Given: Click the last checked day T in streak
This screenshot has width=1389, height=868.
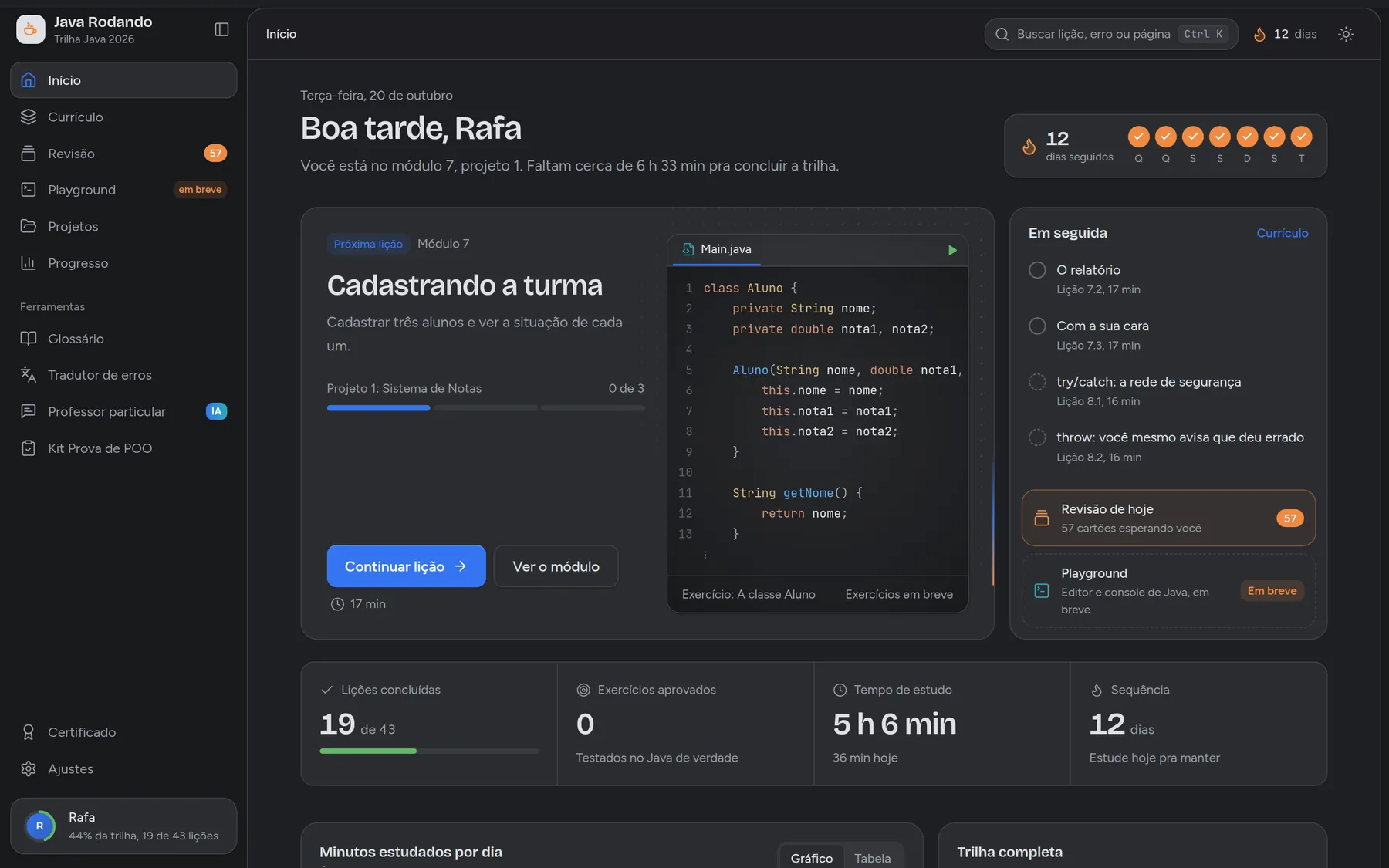Looking at the screenshot, I should pos(1301,137).
